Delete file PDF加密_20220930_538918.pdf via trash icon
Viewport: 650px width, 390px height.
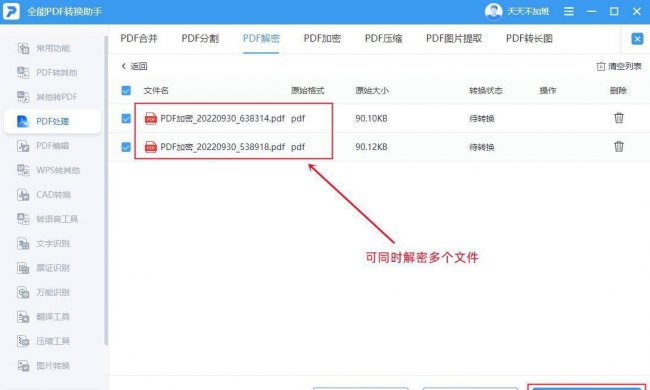[618, 146]
